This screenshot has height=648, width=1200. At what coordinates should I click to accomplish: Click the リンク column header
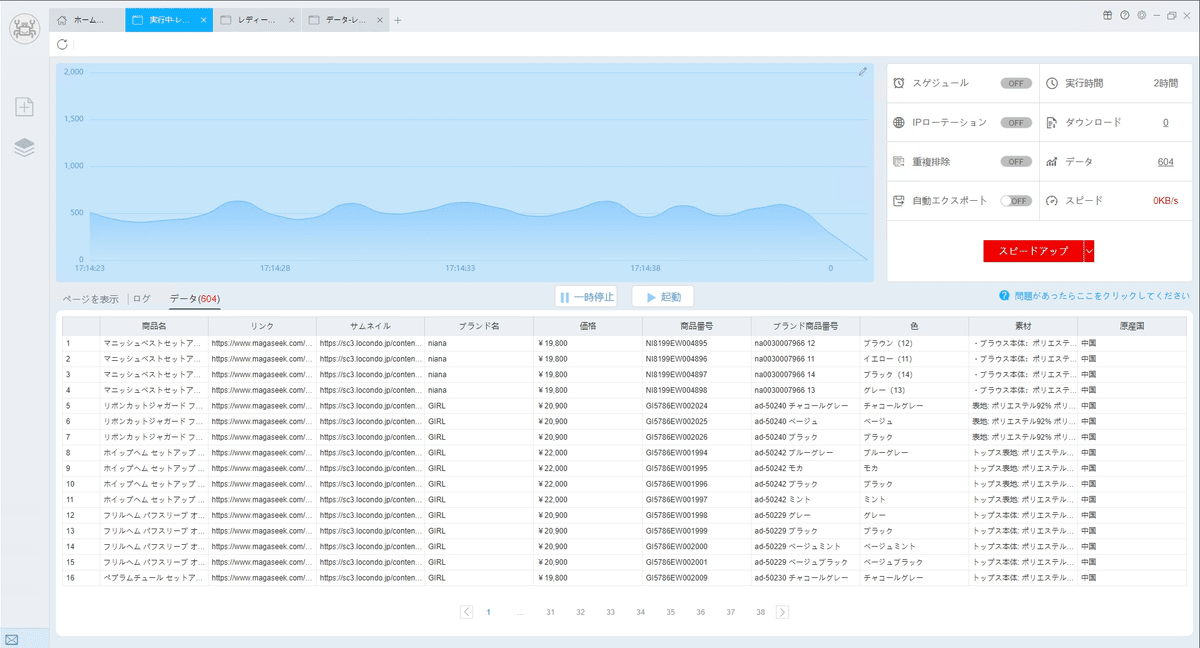pos(262,326)
